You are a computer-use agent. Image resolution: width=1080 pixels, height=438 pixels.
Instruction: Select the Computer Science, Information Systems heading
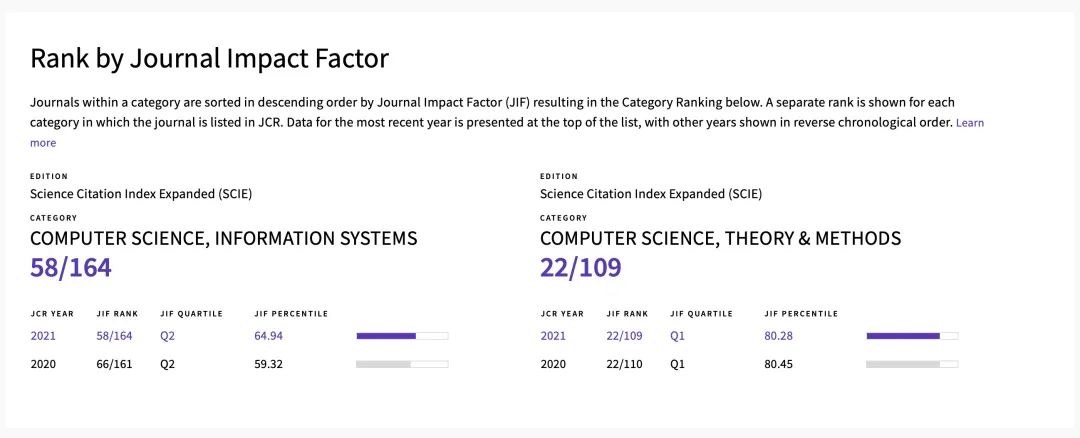pyautogui.click(x=224, y=238)
